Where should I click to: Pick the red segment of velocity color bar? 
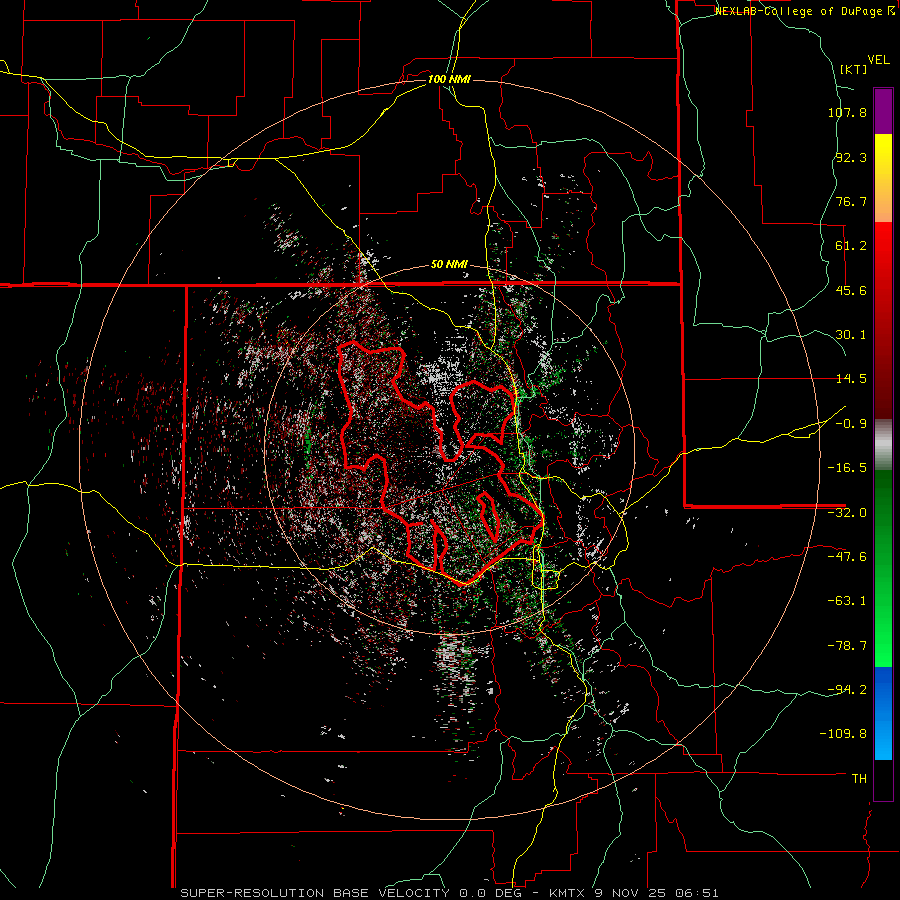click(883, 320)
